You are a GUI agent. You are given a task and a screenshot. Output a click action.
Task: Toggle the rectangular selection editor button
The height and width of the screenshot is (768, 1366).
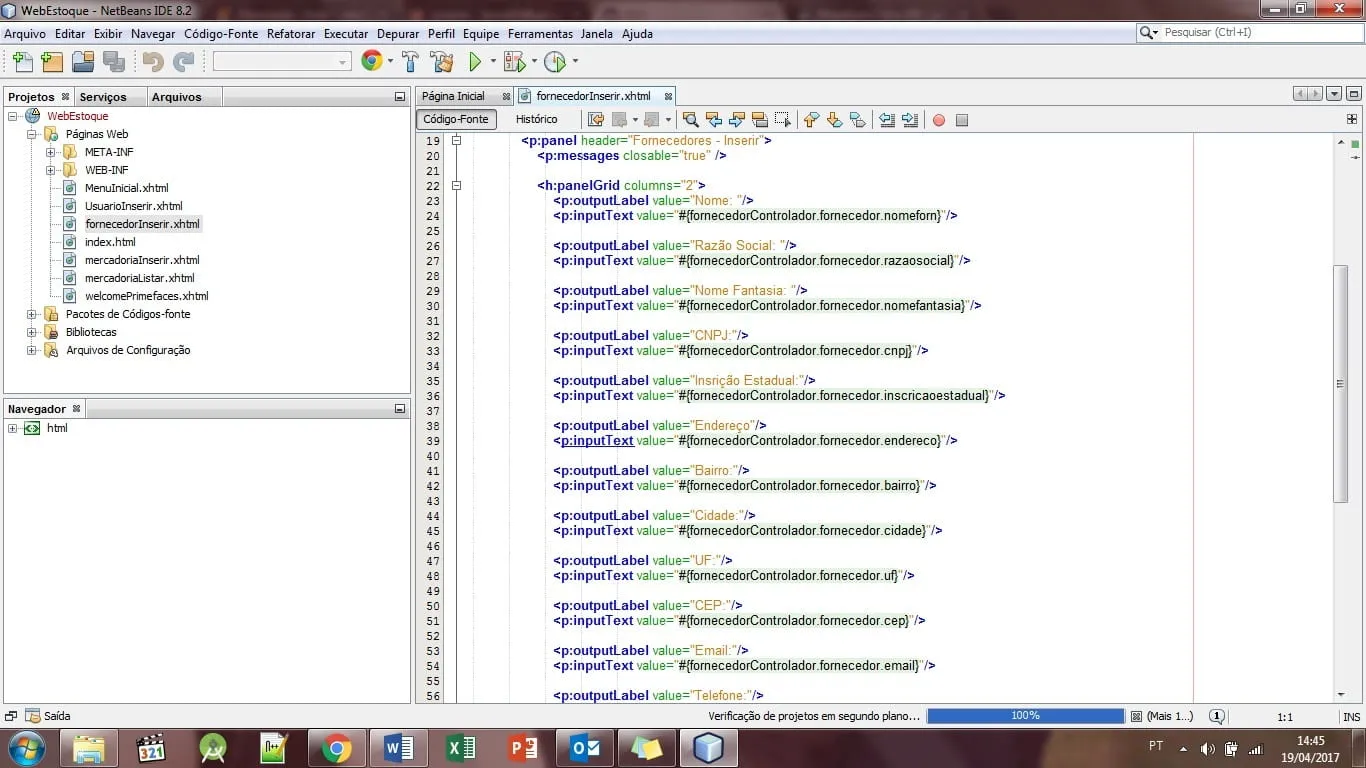782,120
